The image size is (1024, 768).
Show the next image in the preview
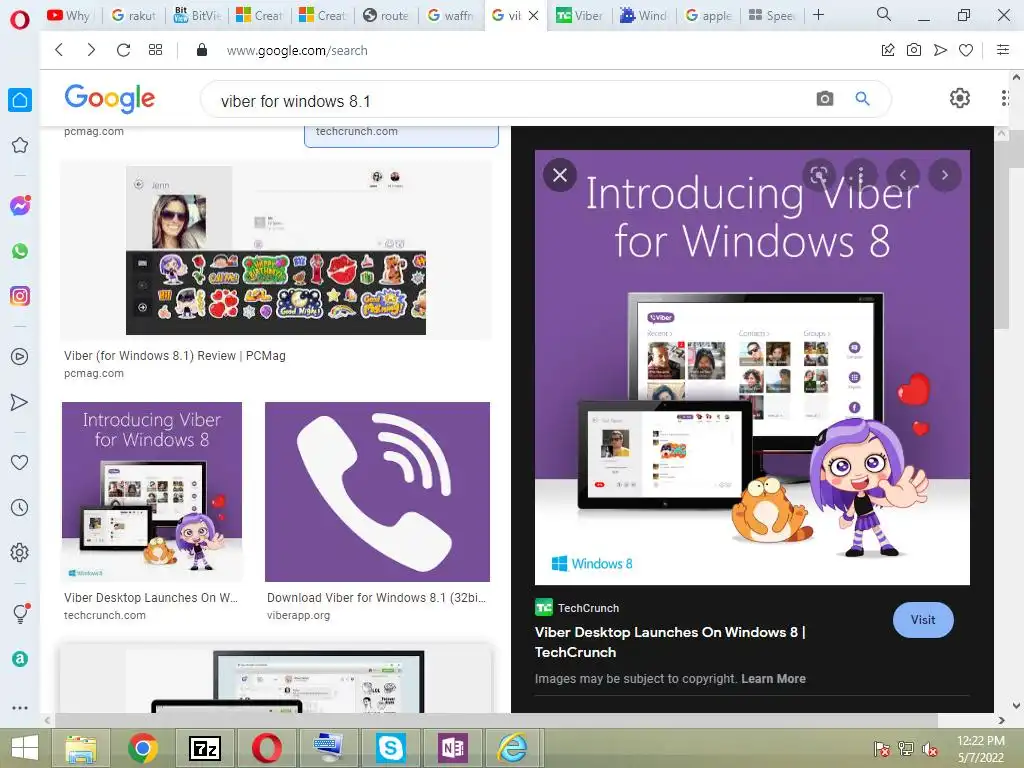[944, 175]
